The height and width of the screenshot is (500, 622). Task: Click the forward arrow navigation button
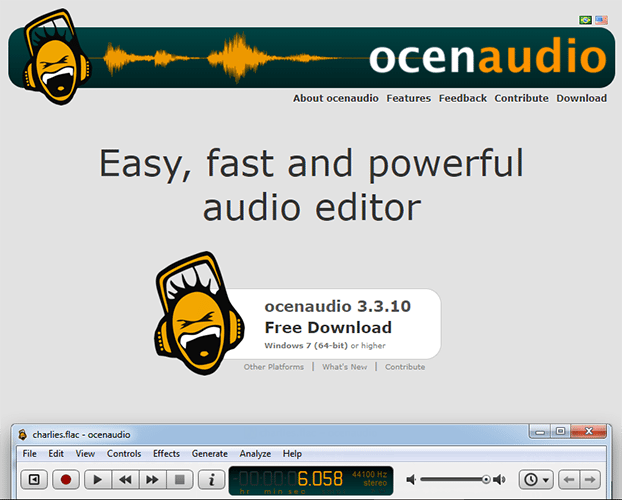590,480
